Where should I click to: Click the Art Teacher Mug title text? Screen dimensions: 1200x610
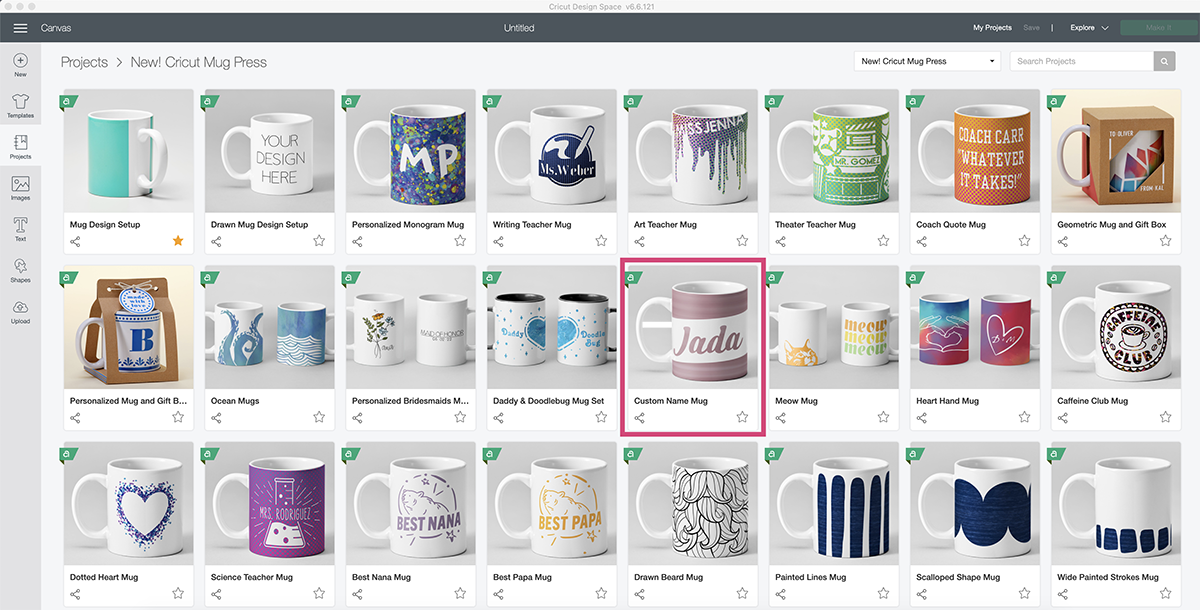tap(665, 225)
